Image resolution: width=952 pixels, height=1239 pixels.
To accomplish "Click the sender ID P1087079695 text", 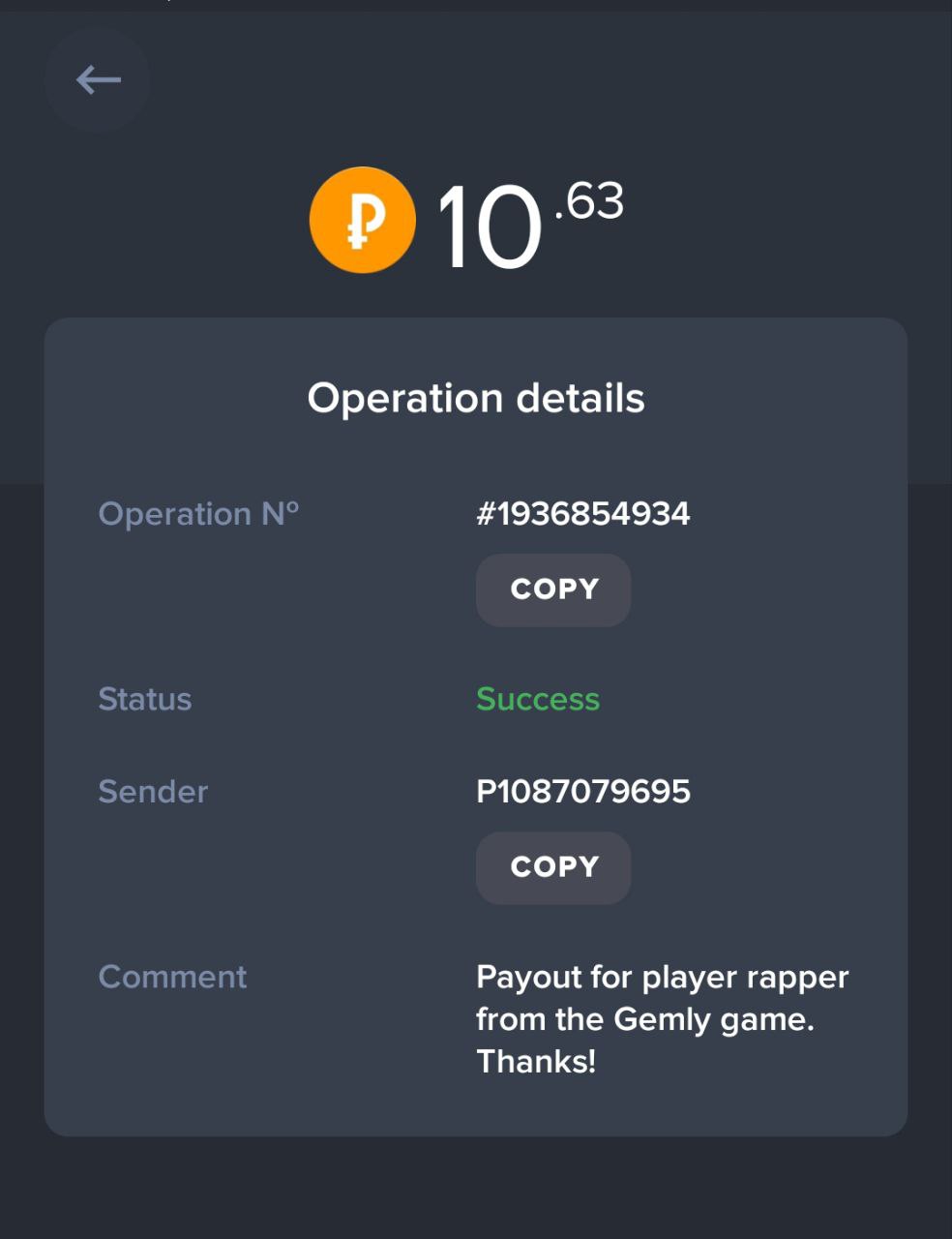I will point(583,792).
